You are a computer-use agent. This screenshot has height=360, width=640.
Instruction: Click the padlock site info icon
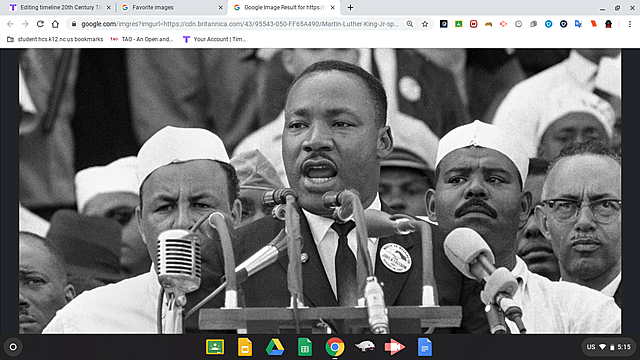tap(74, 24)
